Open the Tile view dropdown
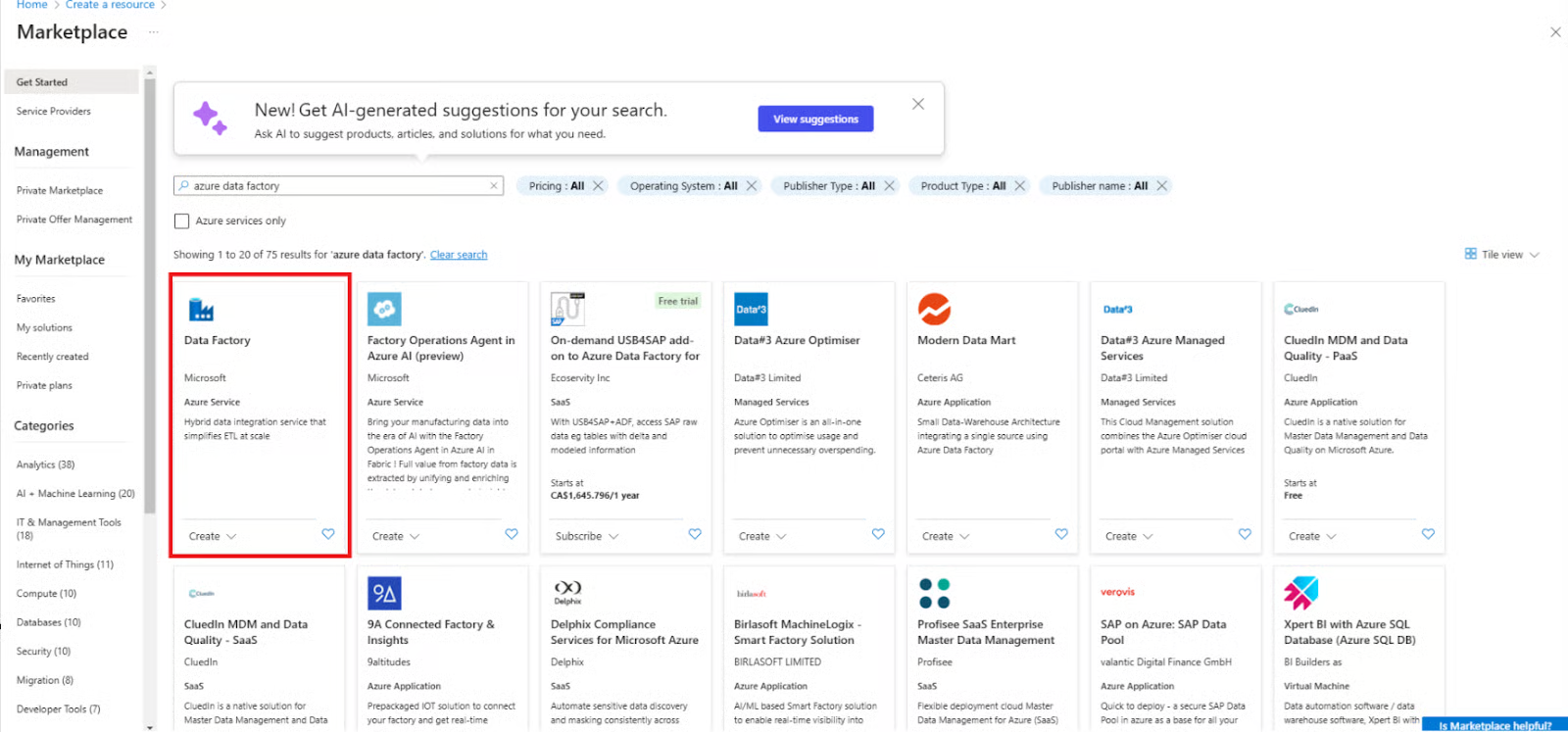Viewport: 1568px width, 732px height. tap(1501, 255)
